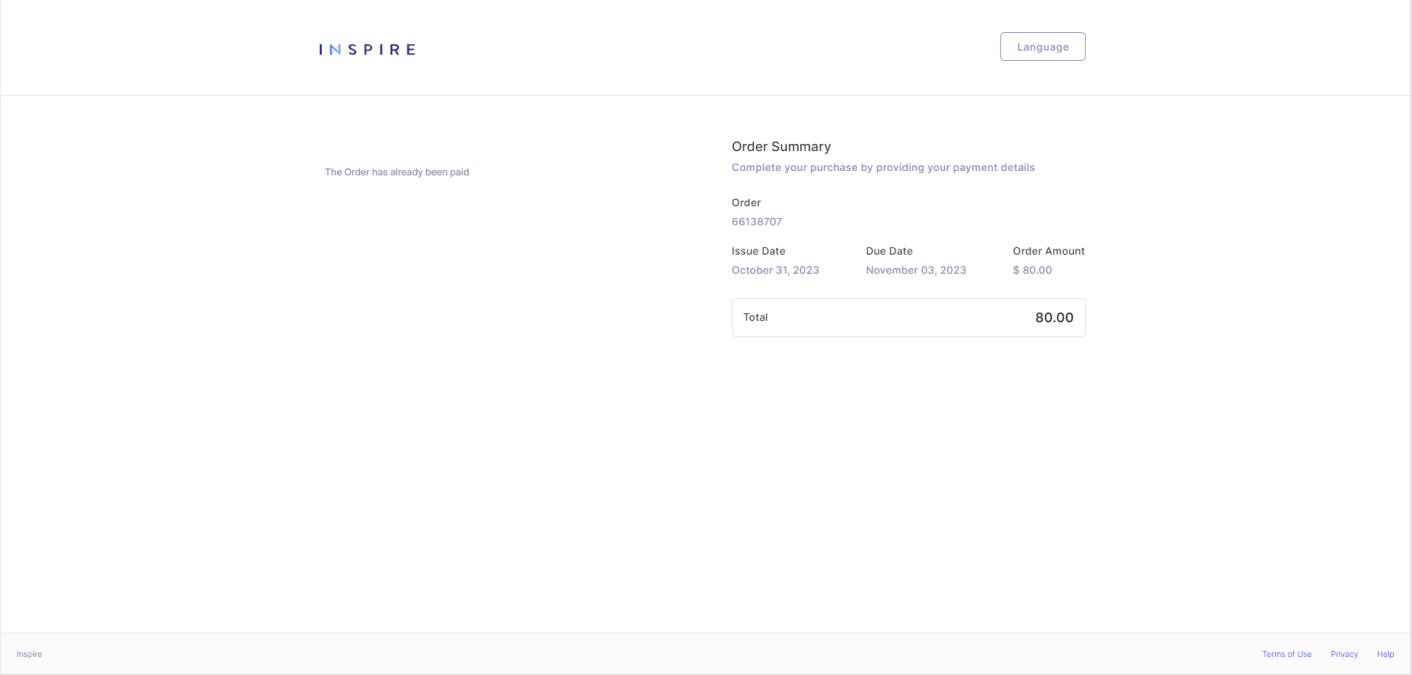Click the Due Date label

coord(889,251)
